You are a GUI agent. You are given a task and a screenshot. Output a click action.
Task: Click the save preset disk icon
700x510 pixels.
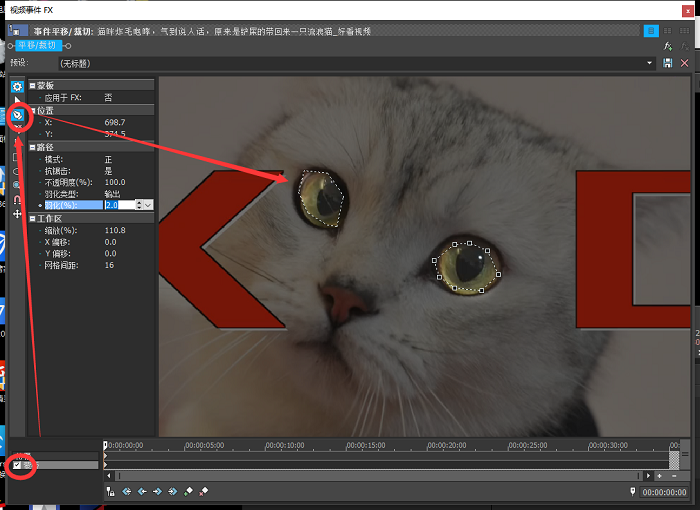point(668,63)
